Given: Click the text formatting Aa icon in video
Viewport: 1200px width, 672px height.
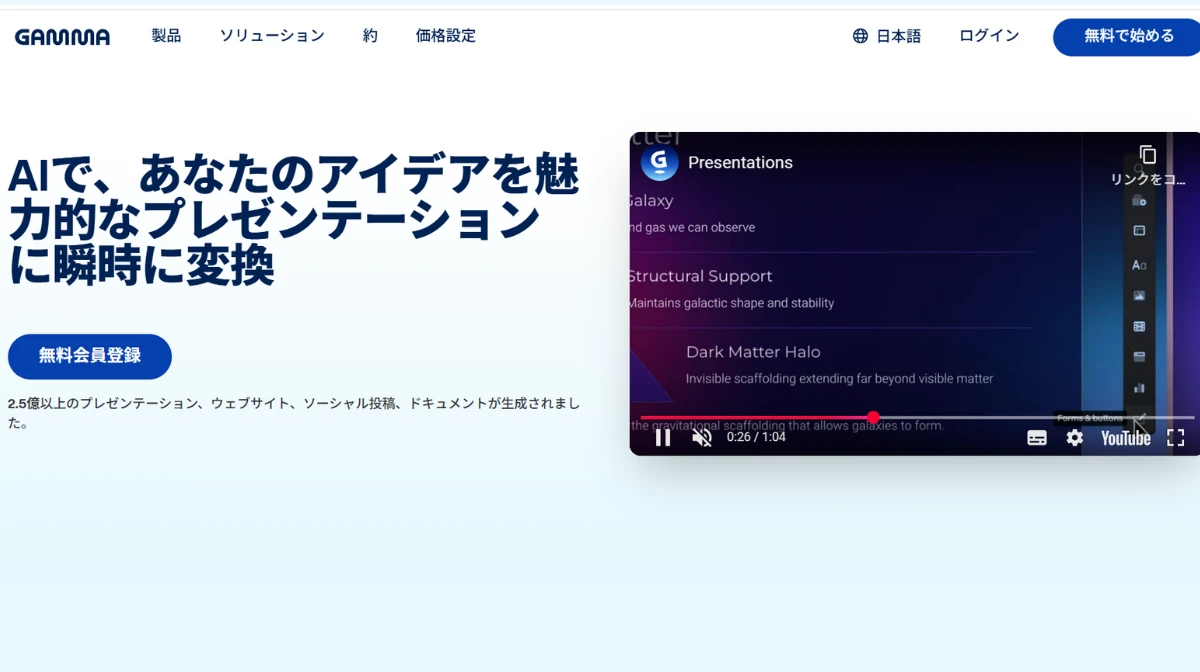Looking at the screenshot, I should pyautogui.click(x=1139, y=265).
